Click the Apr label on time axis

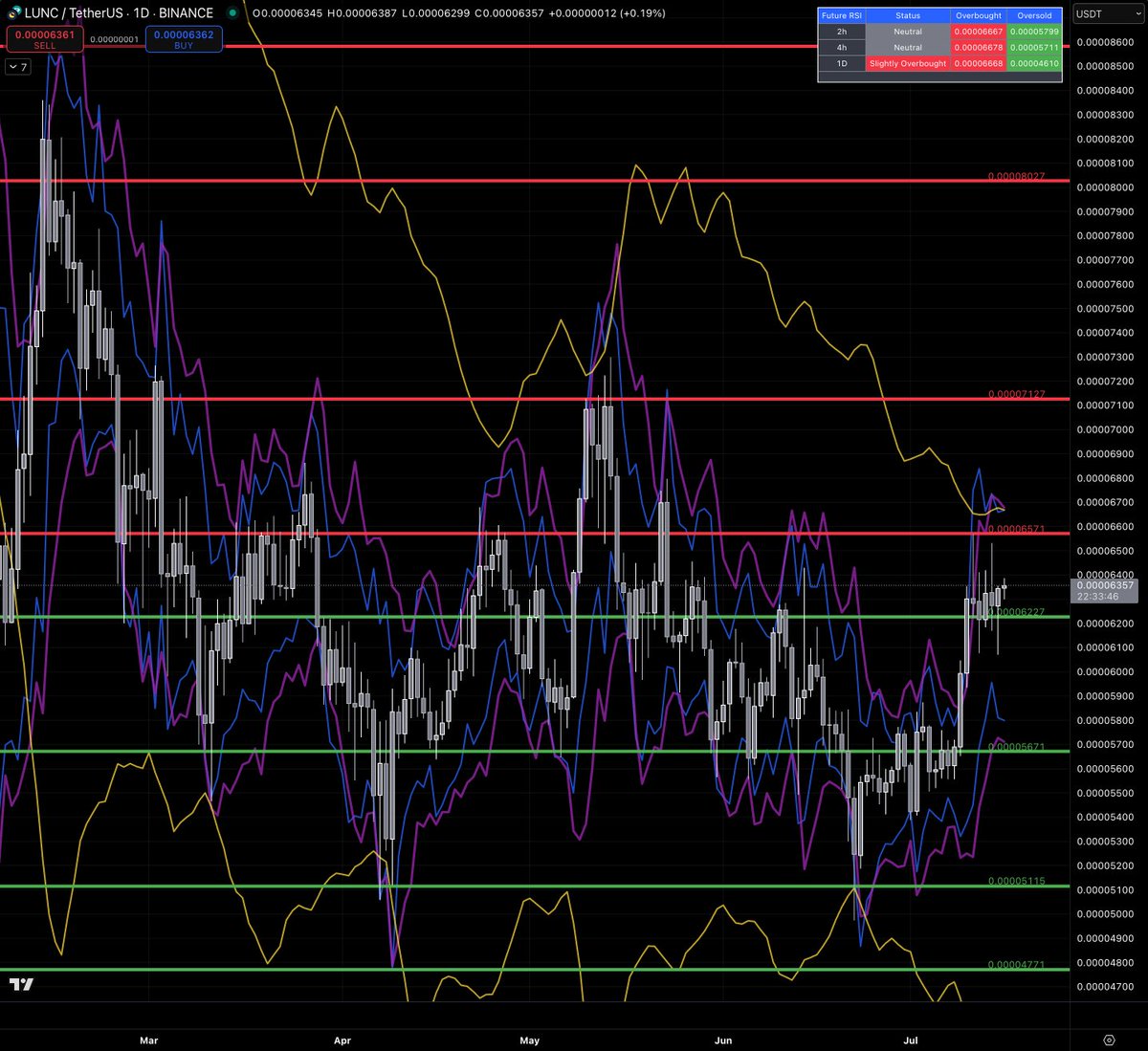tap(342, 1040)
